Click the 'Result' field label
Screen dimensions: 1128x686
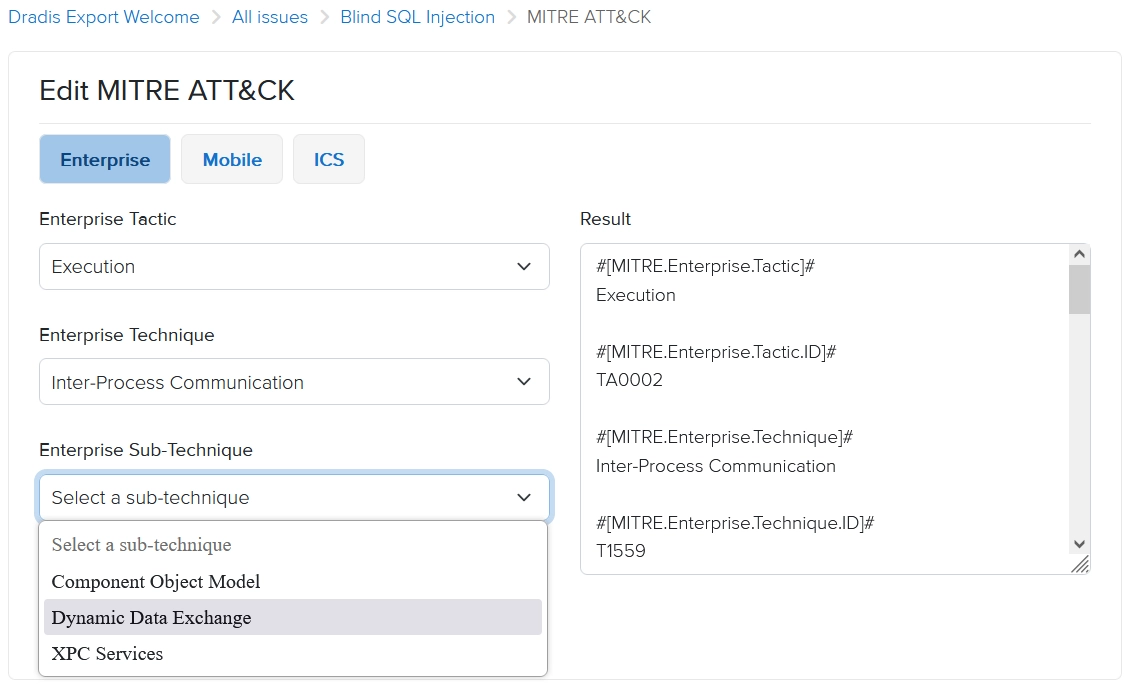click(x=606, y=219)
